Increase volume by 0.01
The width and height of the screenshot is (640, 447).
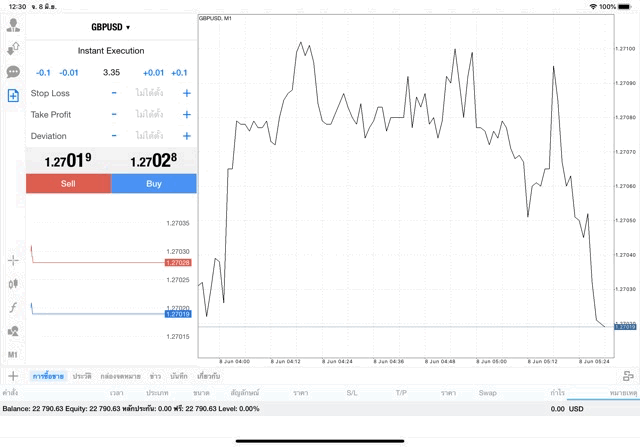153,72
